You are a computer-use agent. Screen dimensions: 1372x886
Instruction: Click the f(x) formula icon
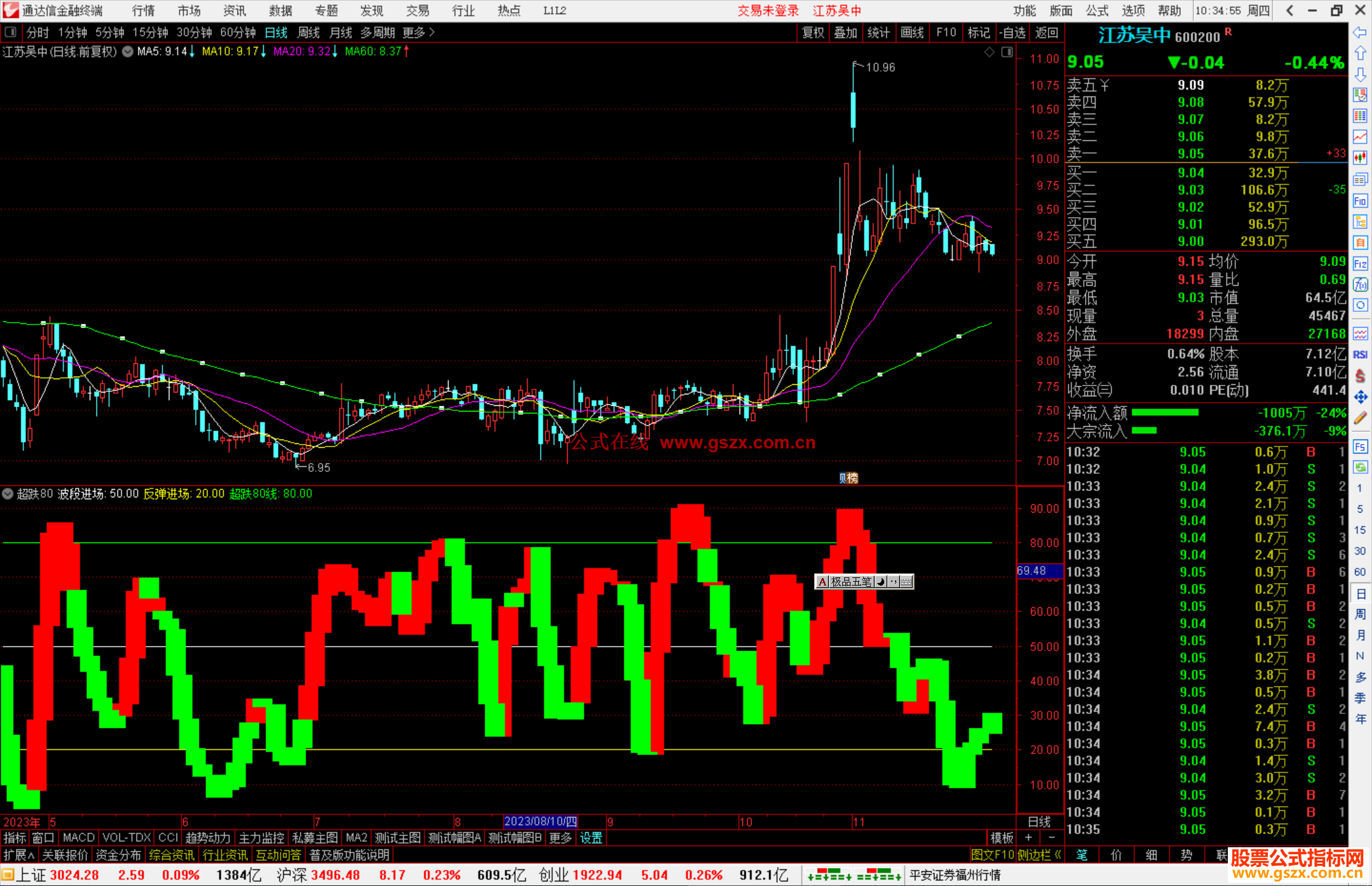pos(1360,285)
